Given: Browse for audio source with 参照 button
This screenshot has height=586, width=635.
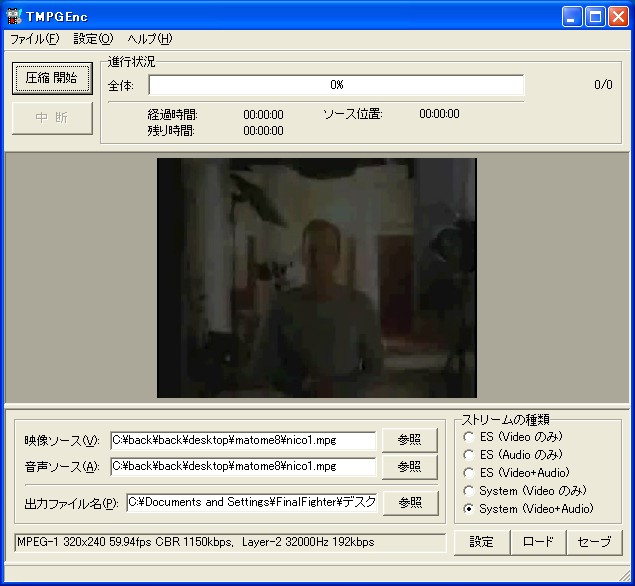Looking at the screenshot, I should click(409, 467).
